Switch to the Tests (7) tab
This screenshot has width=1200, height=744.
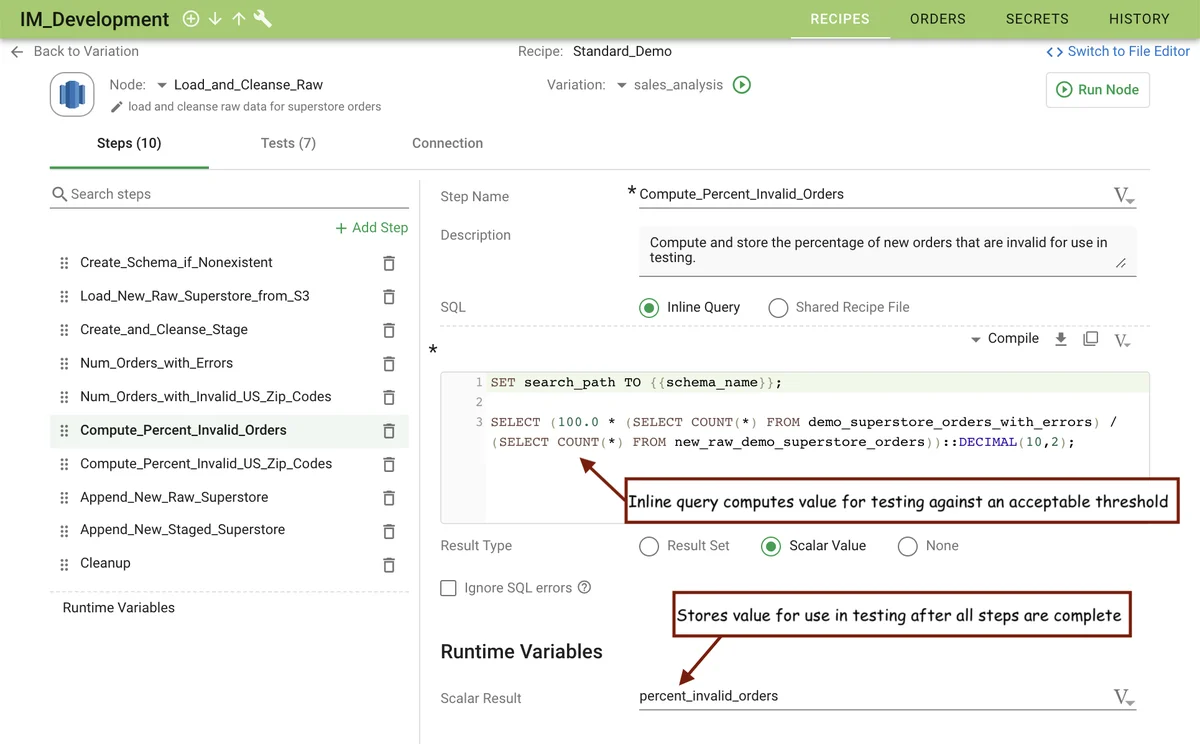pos(288,143)
